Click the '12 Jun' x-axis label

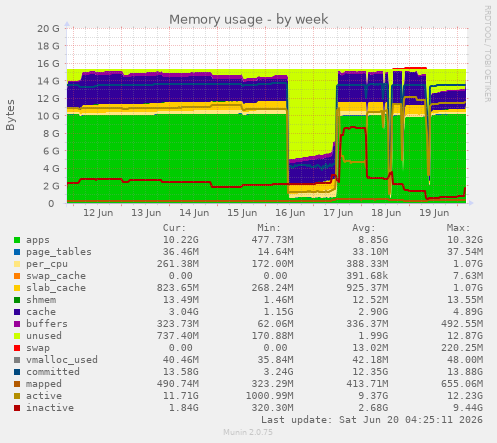pos(98,213)
